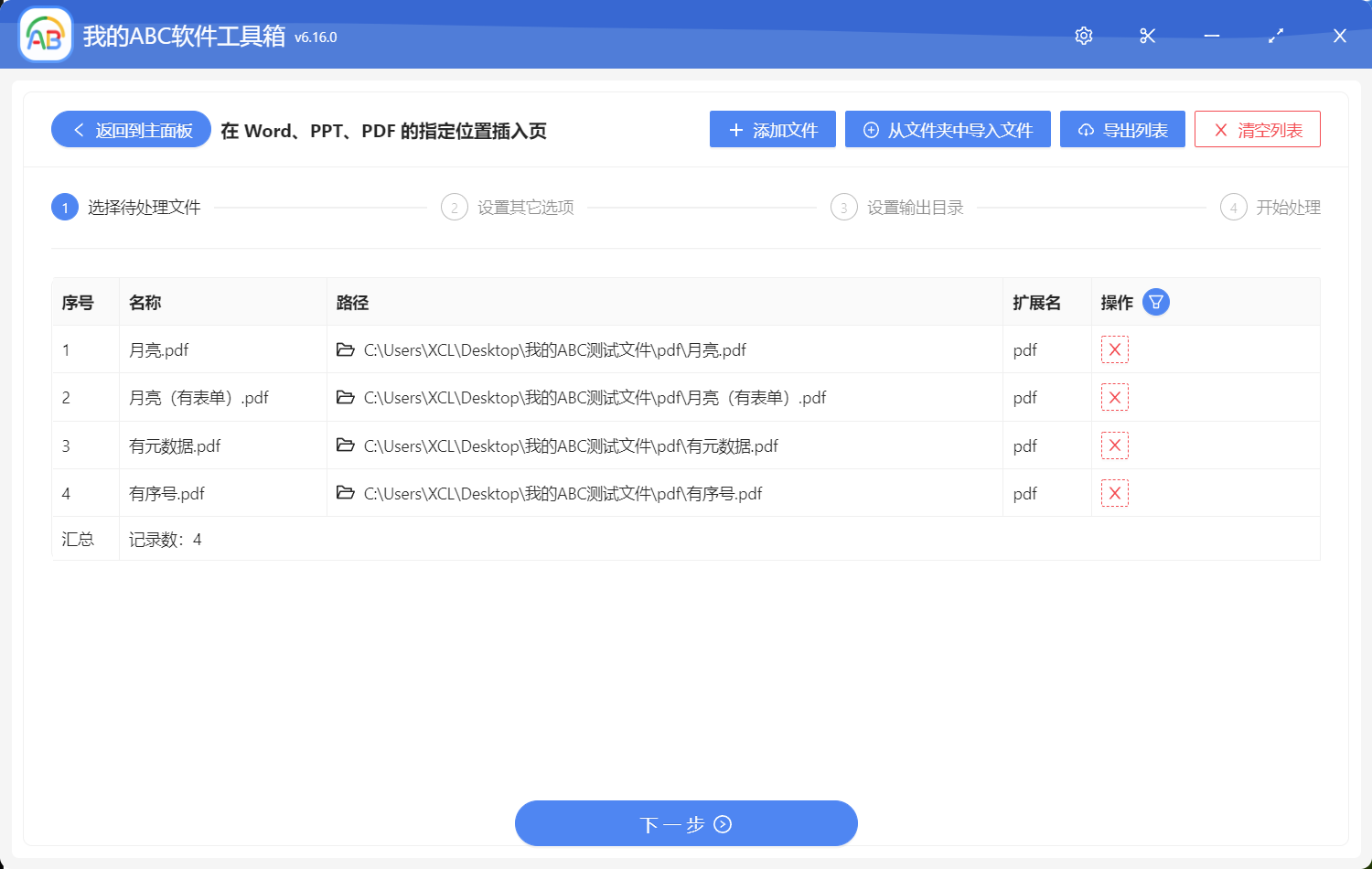The image size is (1372, 869).
Task: Go back with 返回到主面板
Action: pyautogui.click(x=131, y=130)
